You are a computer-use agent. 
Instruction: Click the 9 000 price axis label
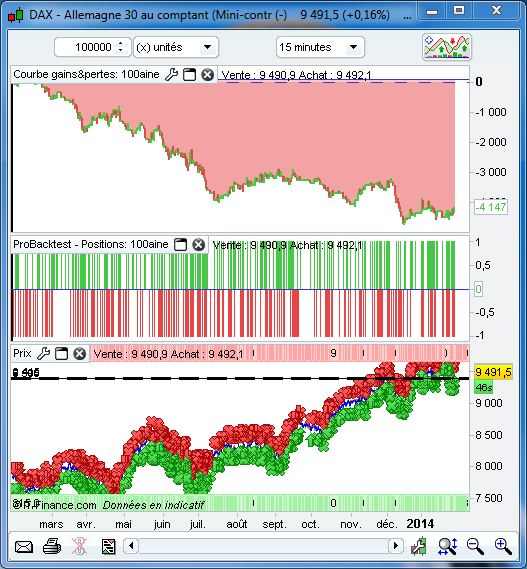coord(488,403)
